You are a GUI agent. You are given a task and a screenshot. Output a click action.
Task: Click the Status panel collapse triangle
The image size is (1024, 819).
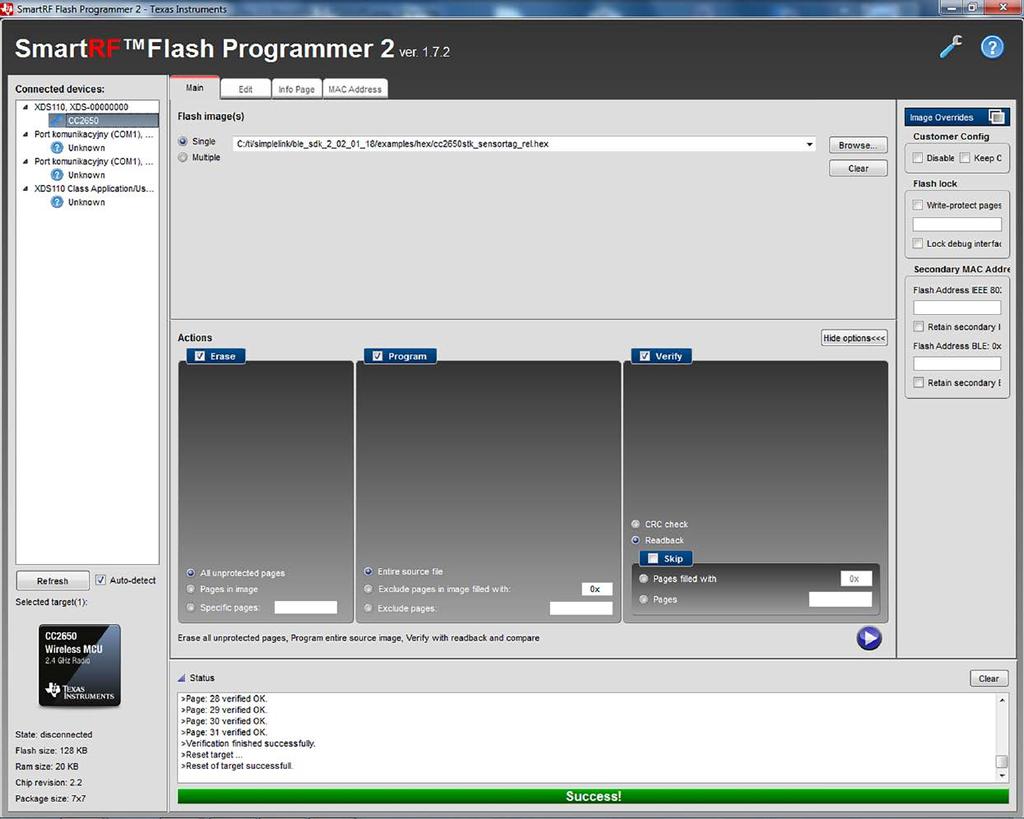(182, 678)
